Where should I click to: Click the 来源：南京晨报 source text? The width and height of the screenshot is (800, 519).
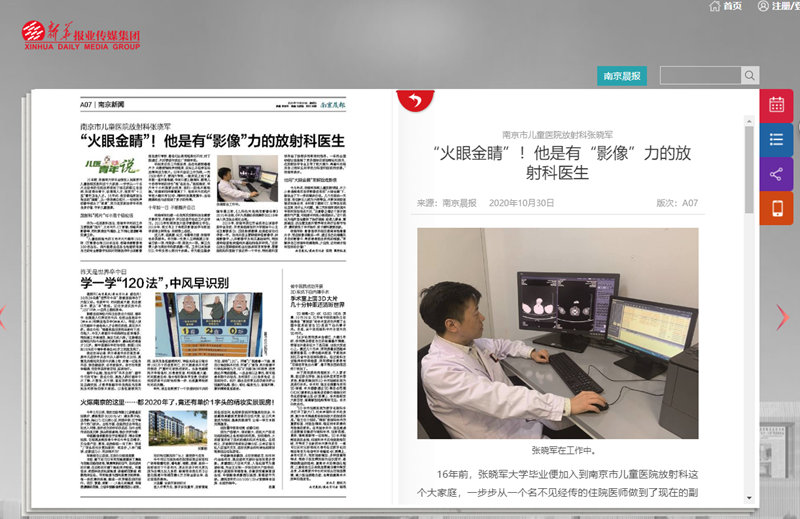(446, 203)
